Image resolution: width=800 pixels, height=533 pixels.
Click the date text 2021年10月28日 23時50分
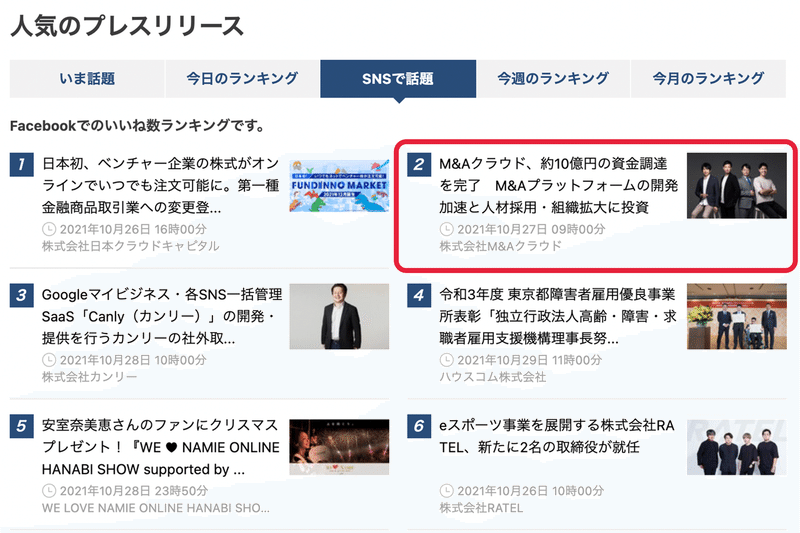click(x=134, y=491)
